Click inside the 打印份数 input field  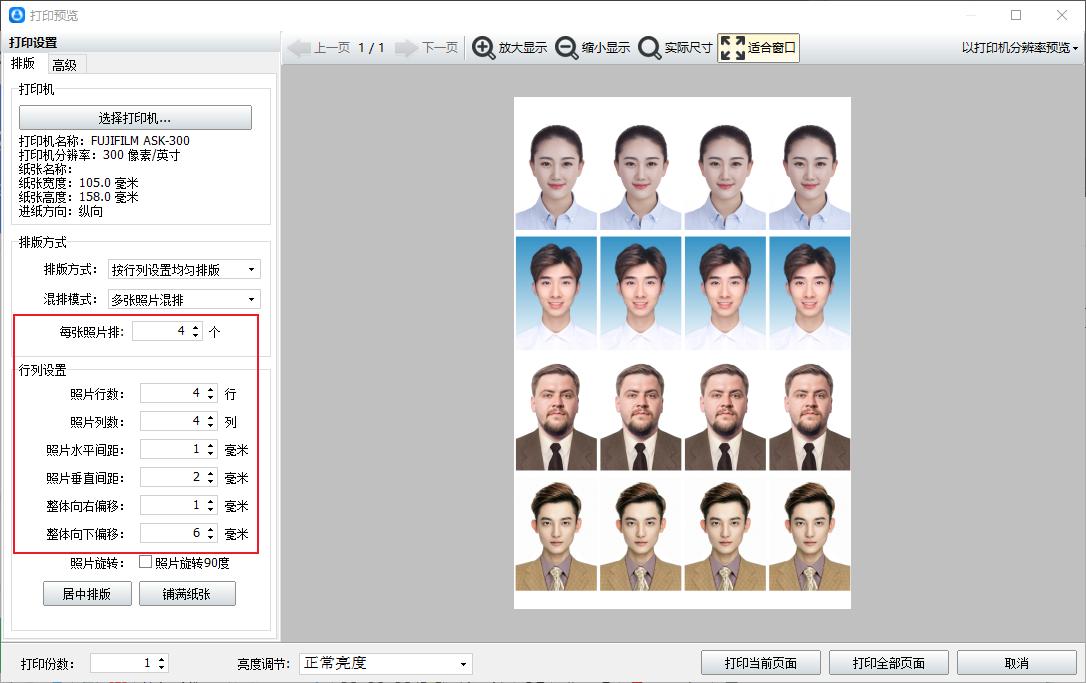[122, 661]
